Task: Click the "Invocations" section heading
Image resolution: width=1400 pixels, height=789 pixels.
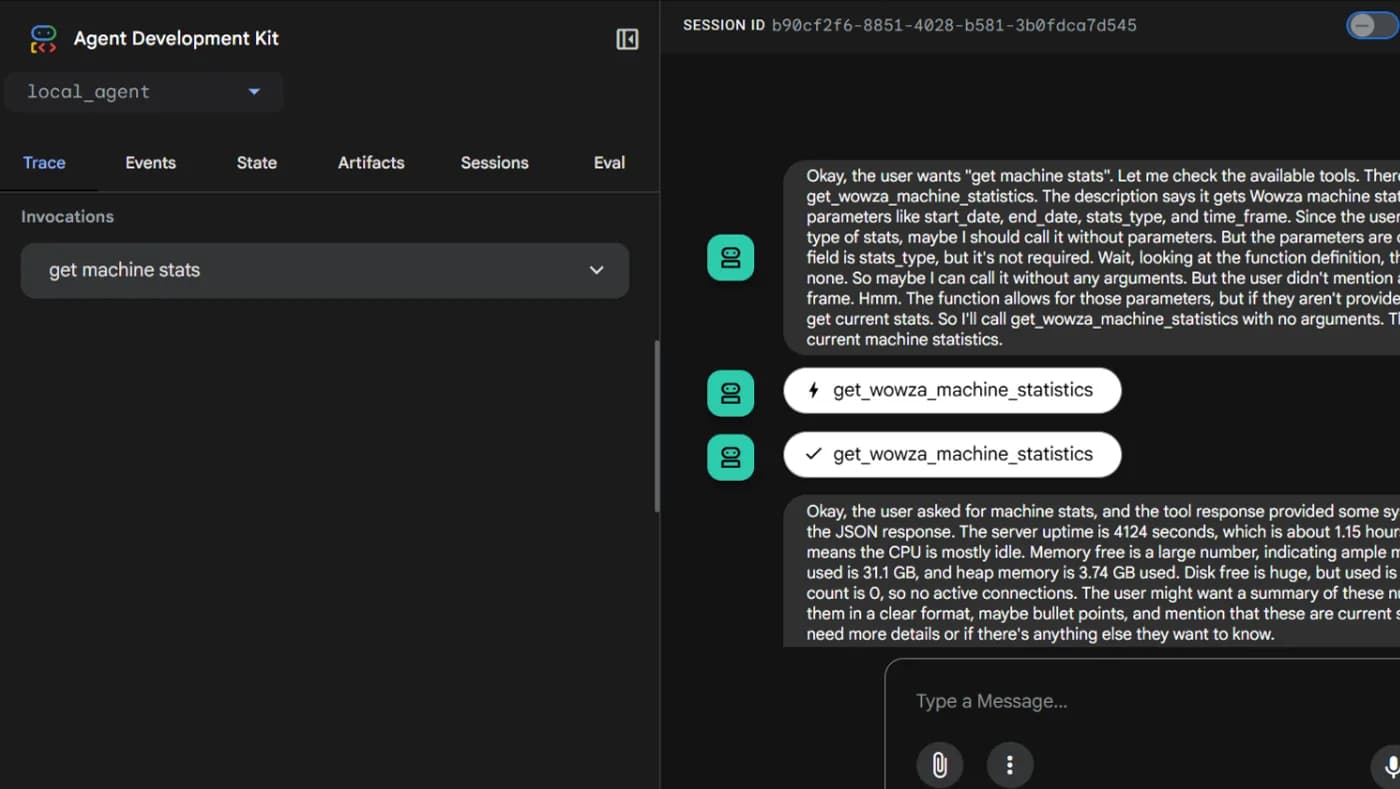Action: coord(67,217)
